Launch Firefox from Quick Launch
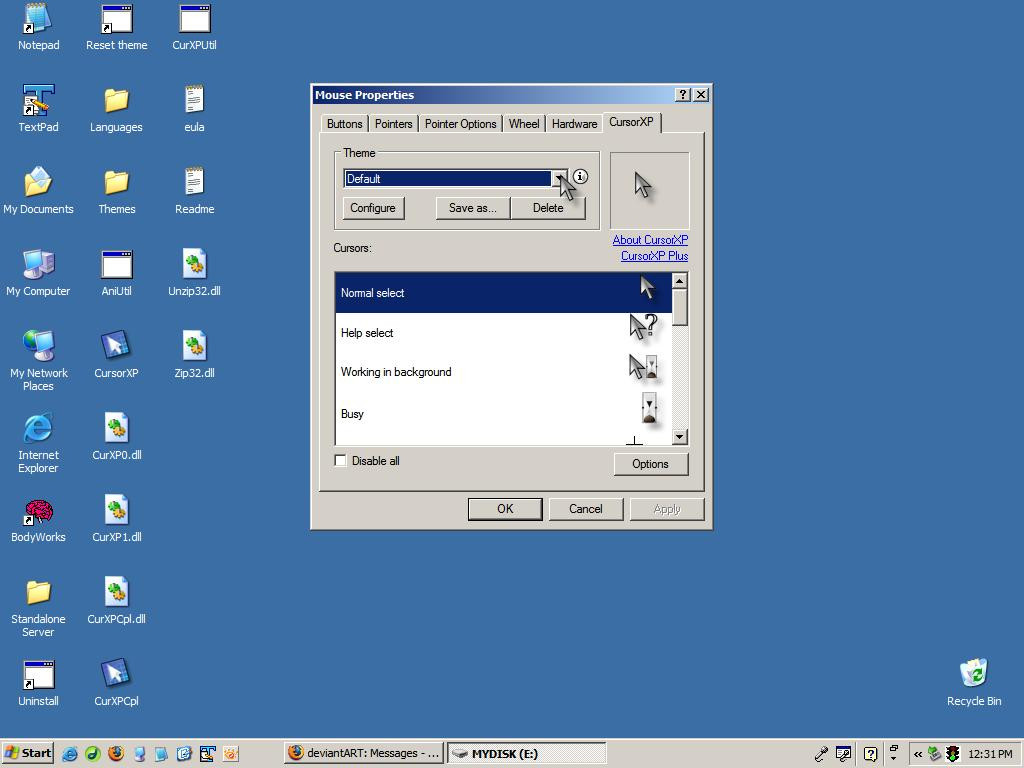This screenshot has height=768, width=1024. (x=116, y=754)
